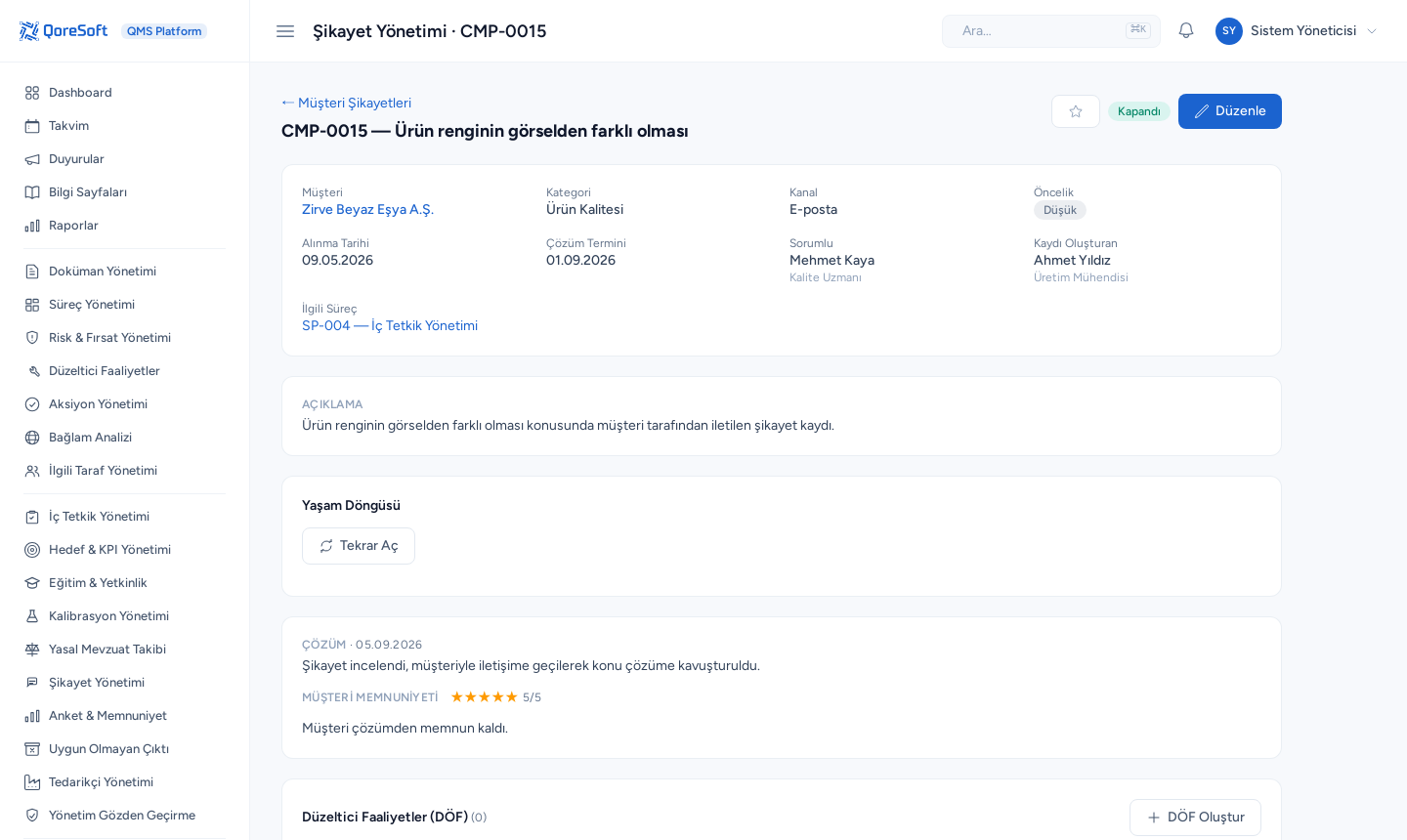Click the Düşük priority badge
The image size is (1407, 840).
(x=1060, y=210)
